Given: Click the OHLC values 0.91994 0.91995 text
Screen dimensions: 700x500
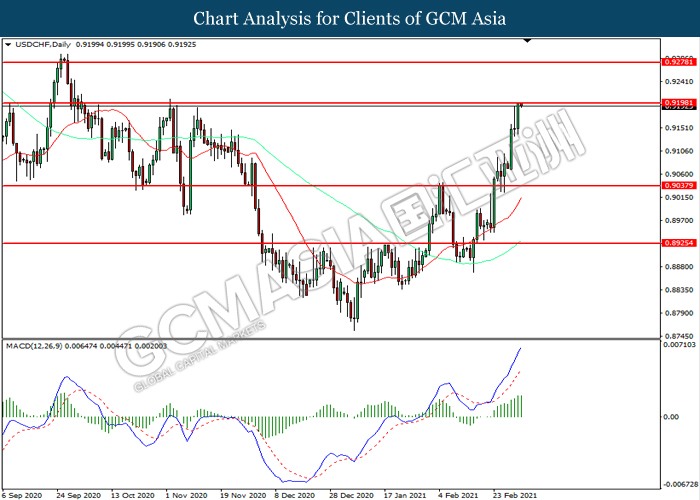Looking at the screenshot, I should (x=105, y=45).
